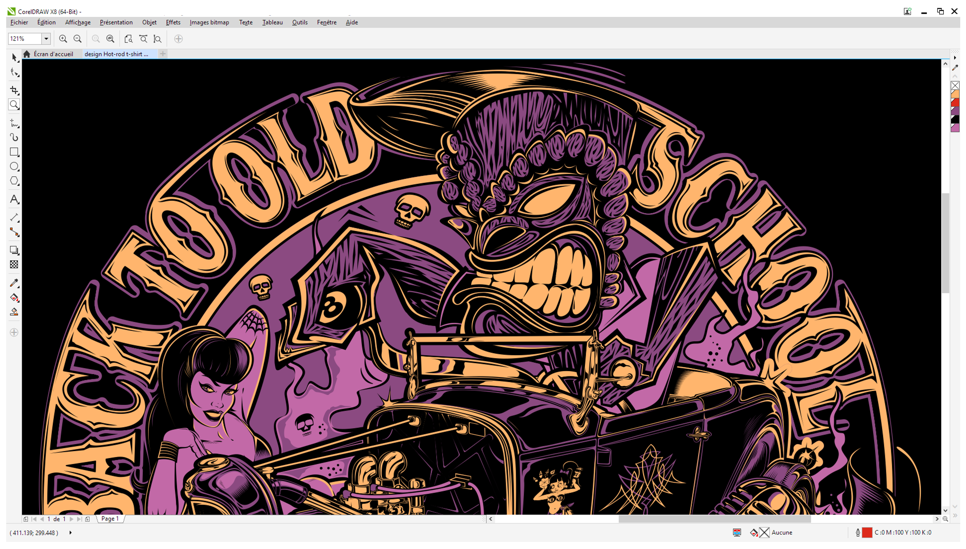Screen dimensions: 966x549
Task: Activate the Ellipse tool
Action: [x=14, y=167]
